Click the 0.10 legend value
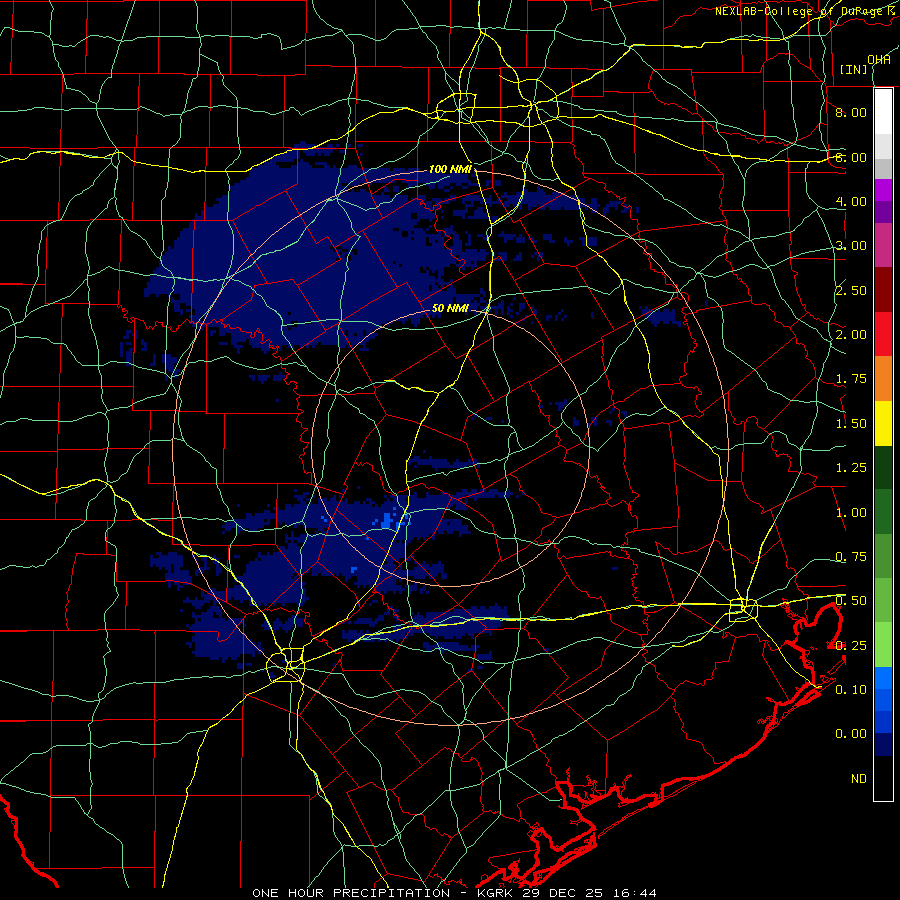The image size is (900, 900). [x=851, y=690]
